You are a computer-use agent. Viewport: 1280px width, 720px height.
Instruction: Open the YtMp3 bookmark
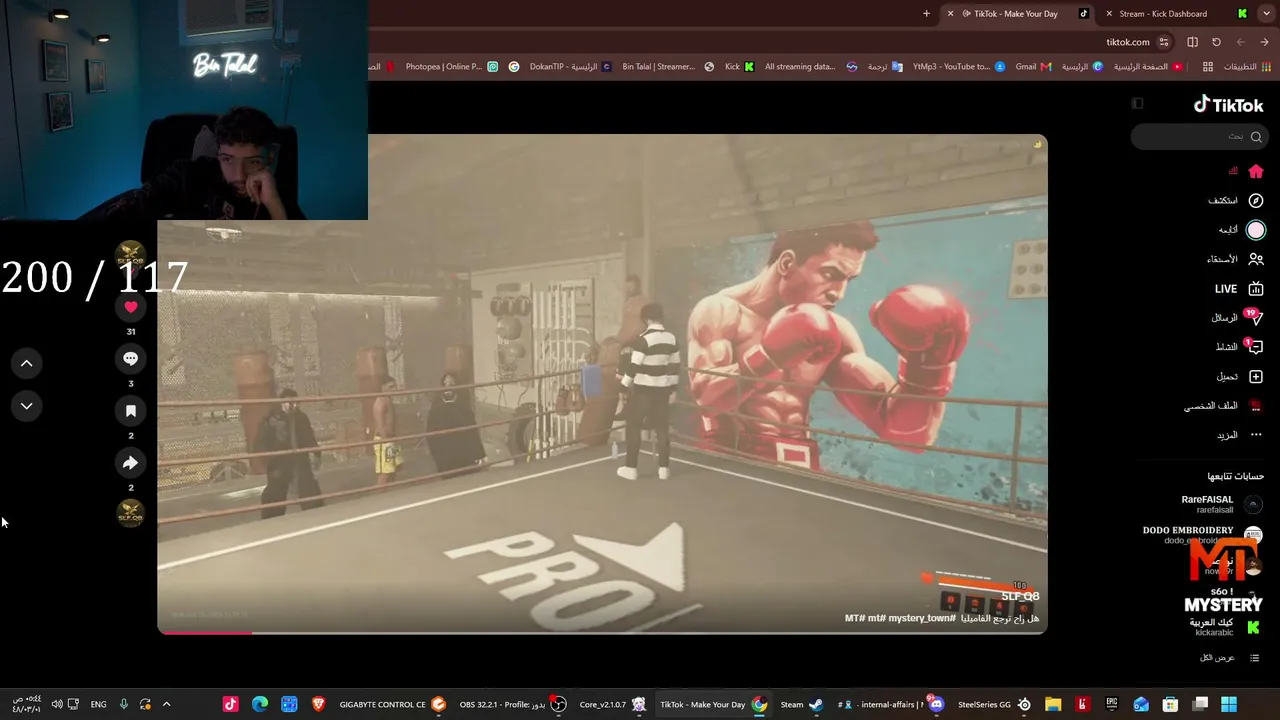point(959,67)
